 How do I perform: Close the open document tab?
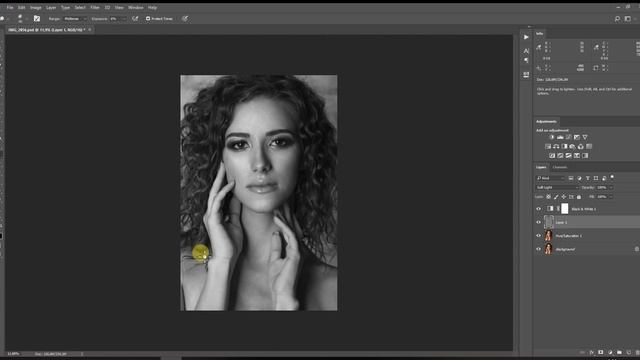coord(90,30)
